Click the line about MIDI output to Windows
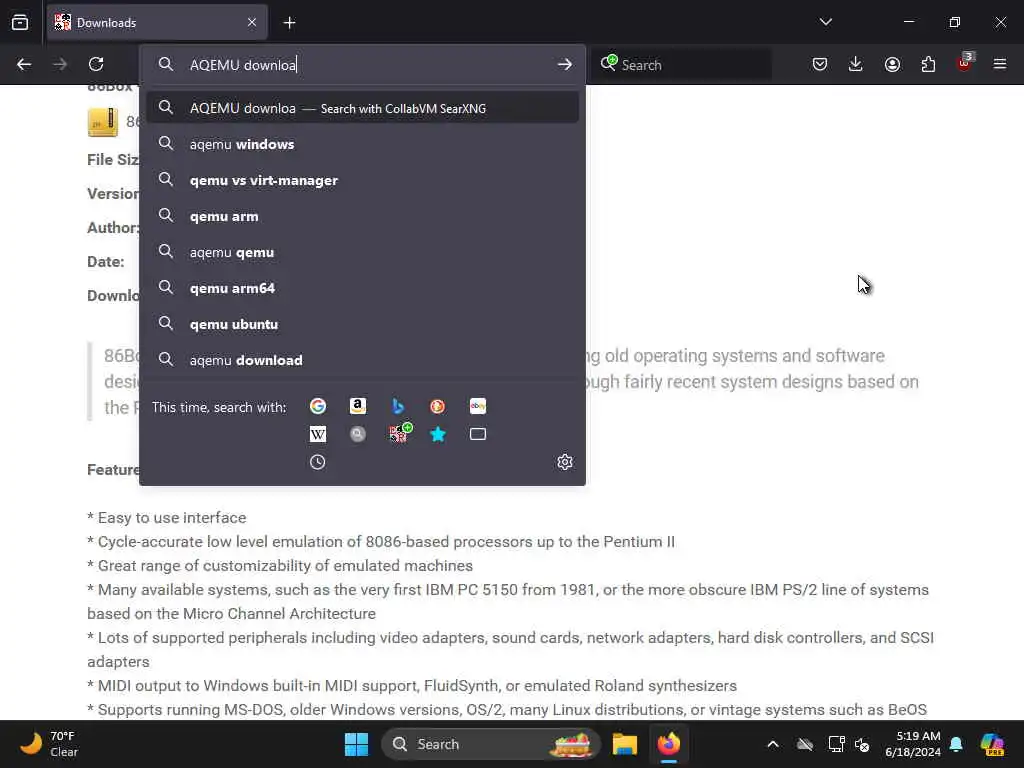The image size is (1024, 768). click(x=411, y=686)
